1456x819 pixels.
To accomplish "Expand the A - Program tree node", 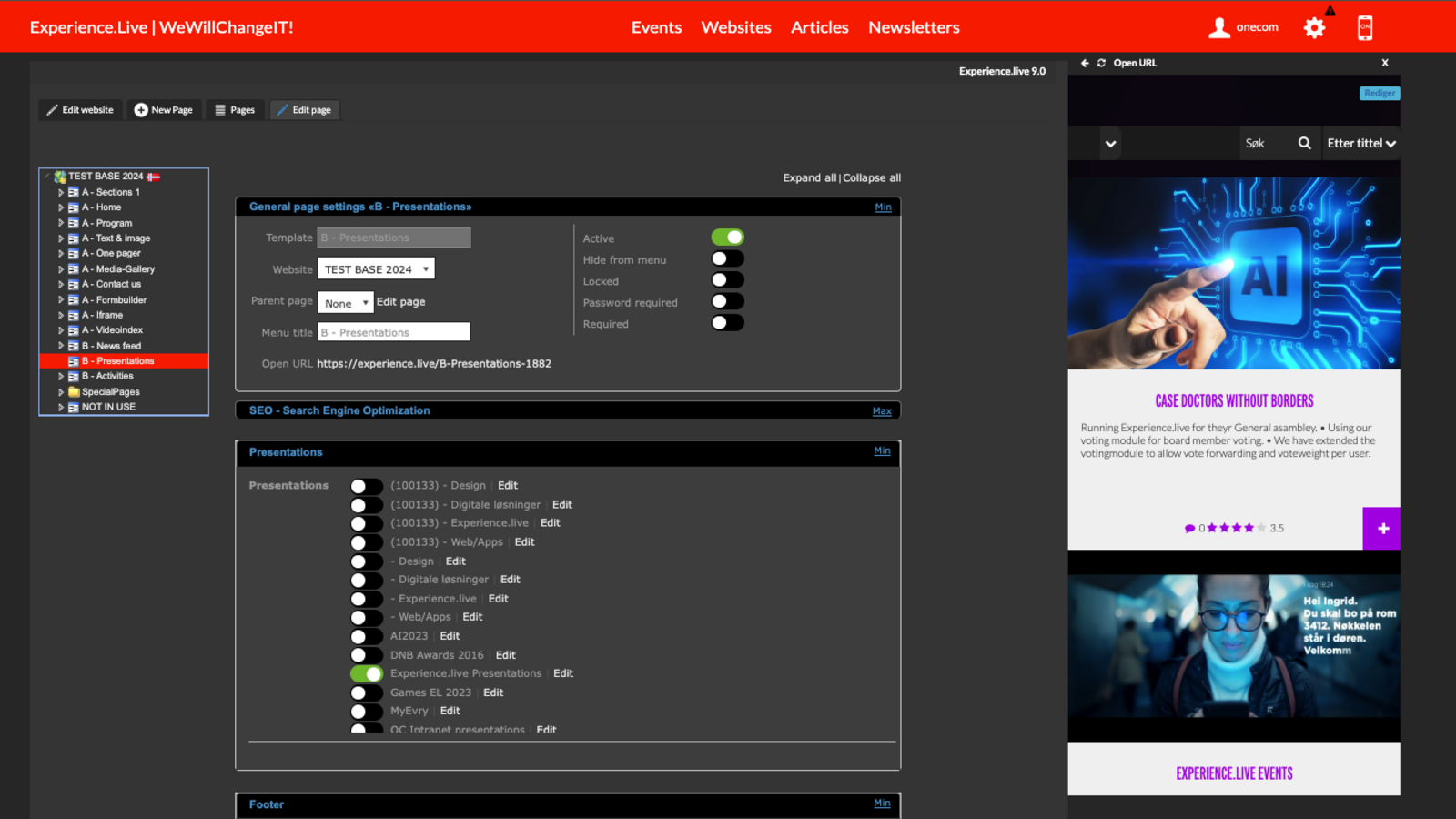I will (61, 223).
